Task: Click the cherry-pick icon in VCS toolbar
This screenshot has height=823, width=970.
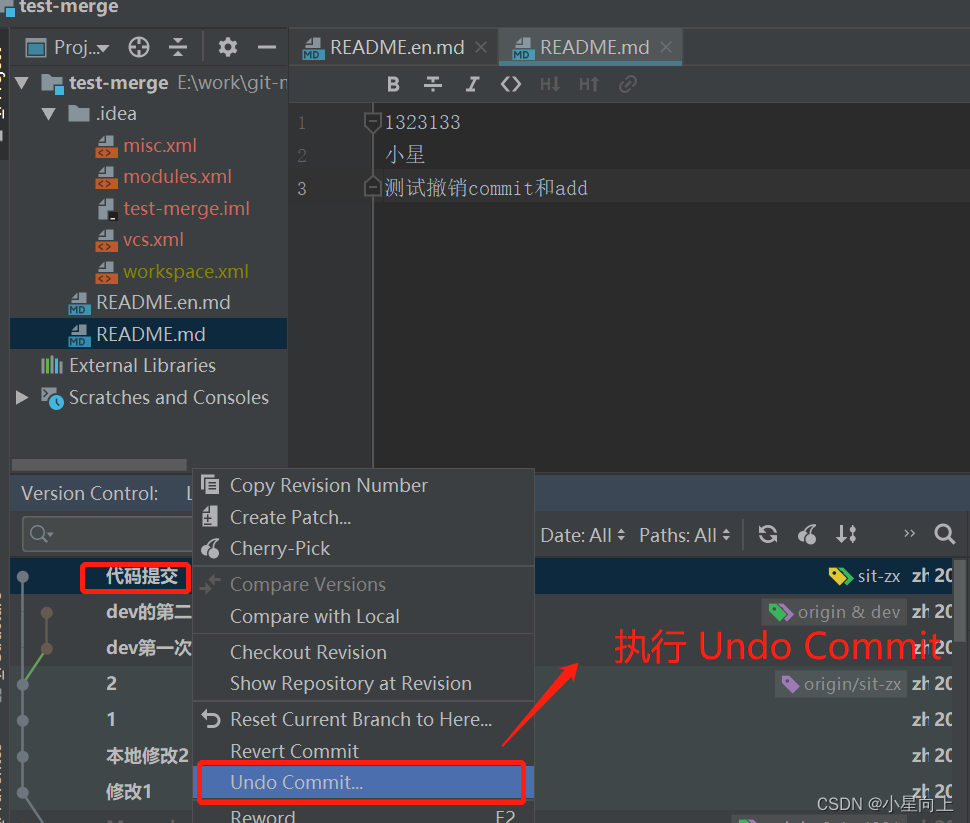Action: pyautogui.click(x=807, y=535)
